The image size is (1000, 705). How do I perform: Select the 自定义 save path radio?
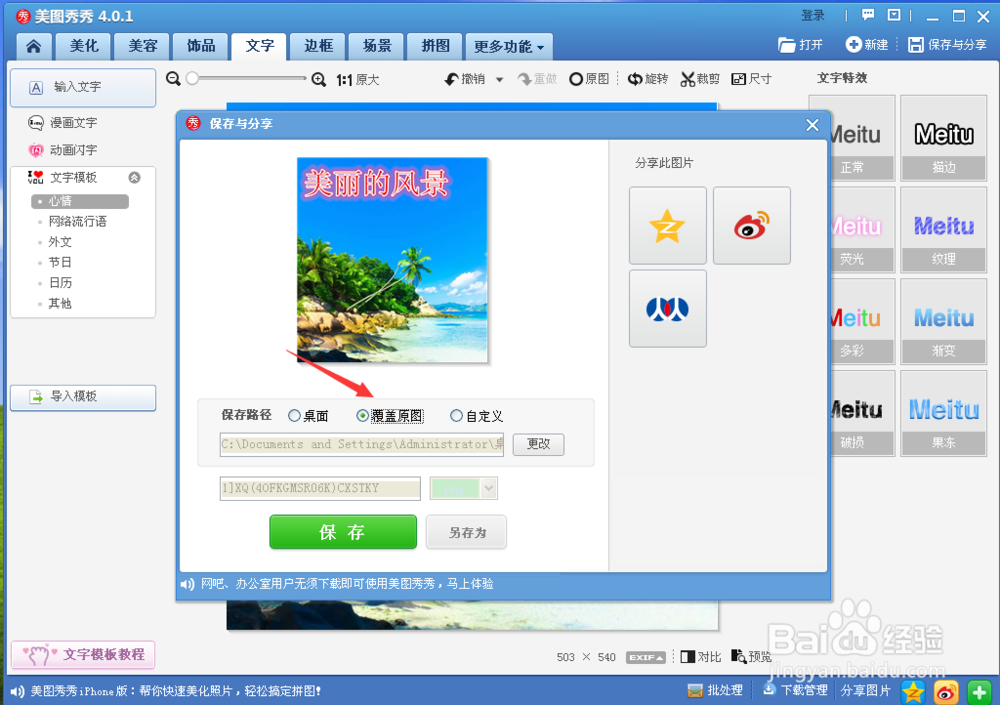(456, 416)
